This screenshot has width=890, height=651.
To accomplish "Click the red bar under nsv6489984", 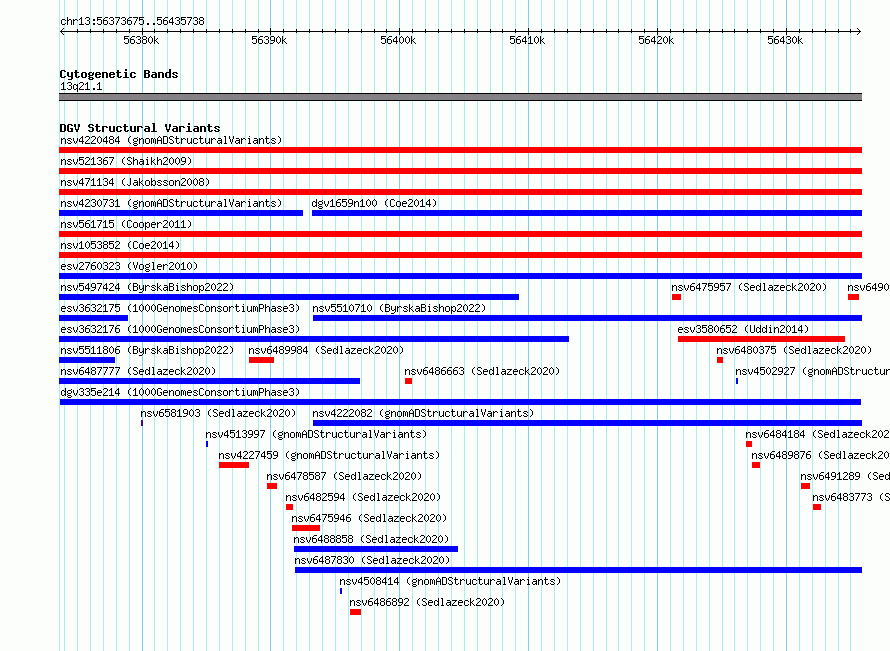I will point(261,360).
